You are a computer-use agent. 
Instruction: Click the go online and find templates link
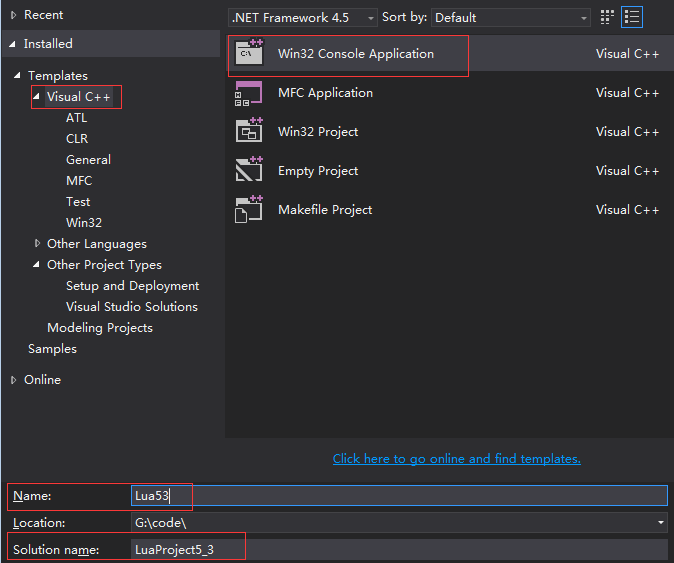[456, 459]
